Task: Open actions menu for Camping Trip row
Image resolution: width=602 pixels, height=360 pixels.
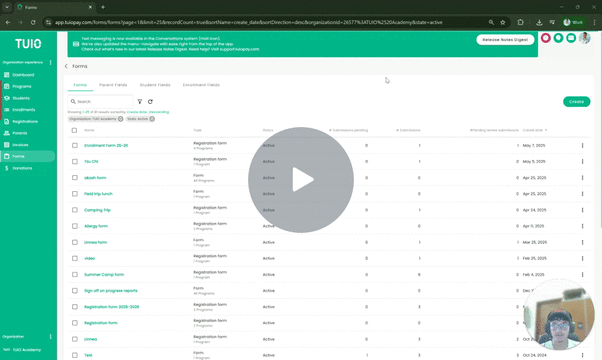Action: coord(582,210)
